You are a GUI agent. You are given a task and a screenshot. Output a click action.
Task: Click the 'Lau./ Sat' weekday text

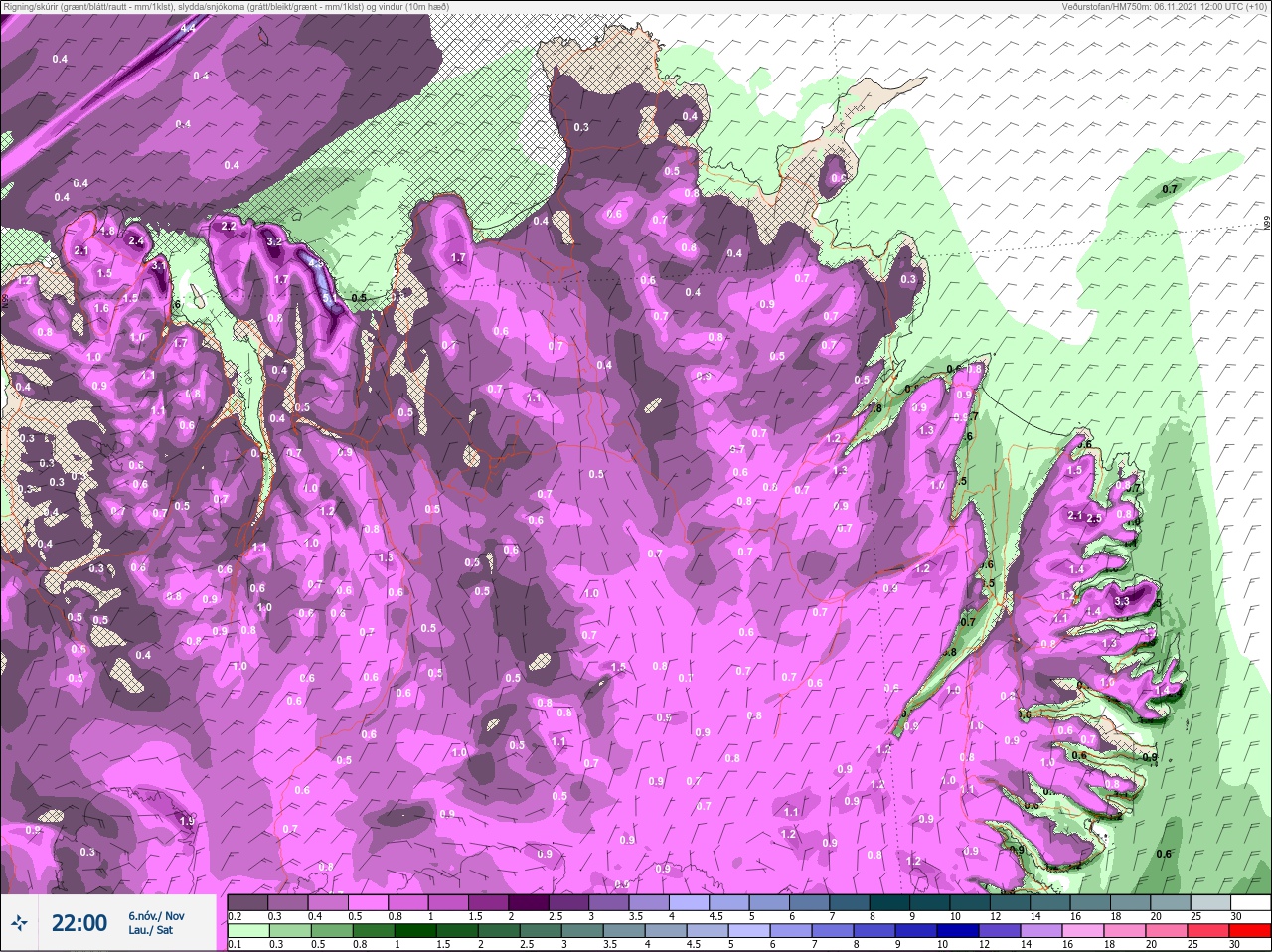[150, 930]
